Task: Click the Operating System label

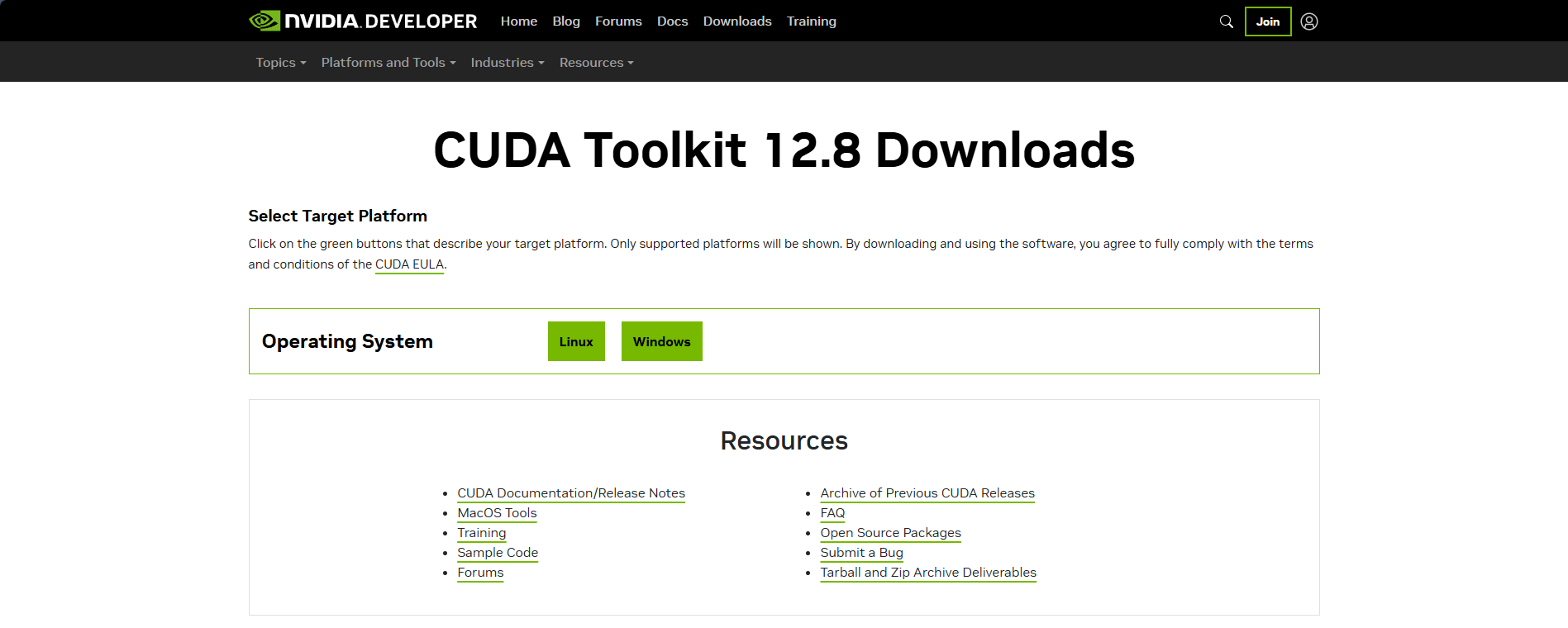Action: coord(347,341)
